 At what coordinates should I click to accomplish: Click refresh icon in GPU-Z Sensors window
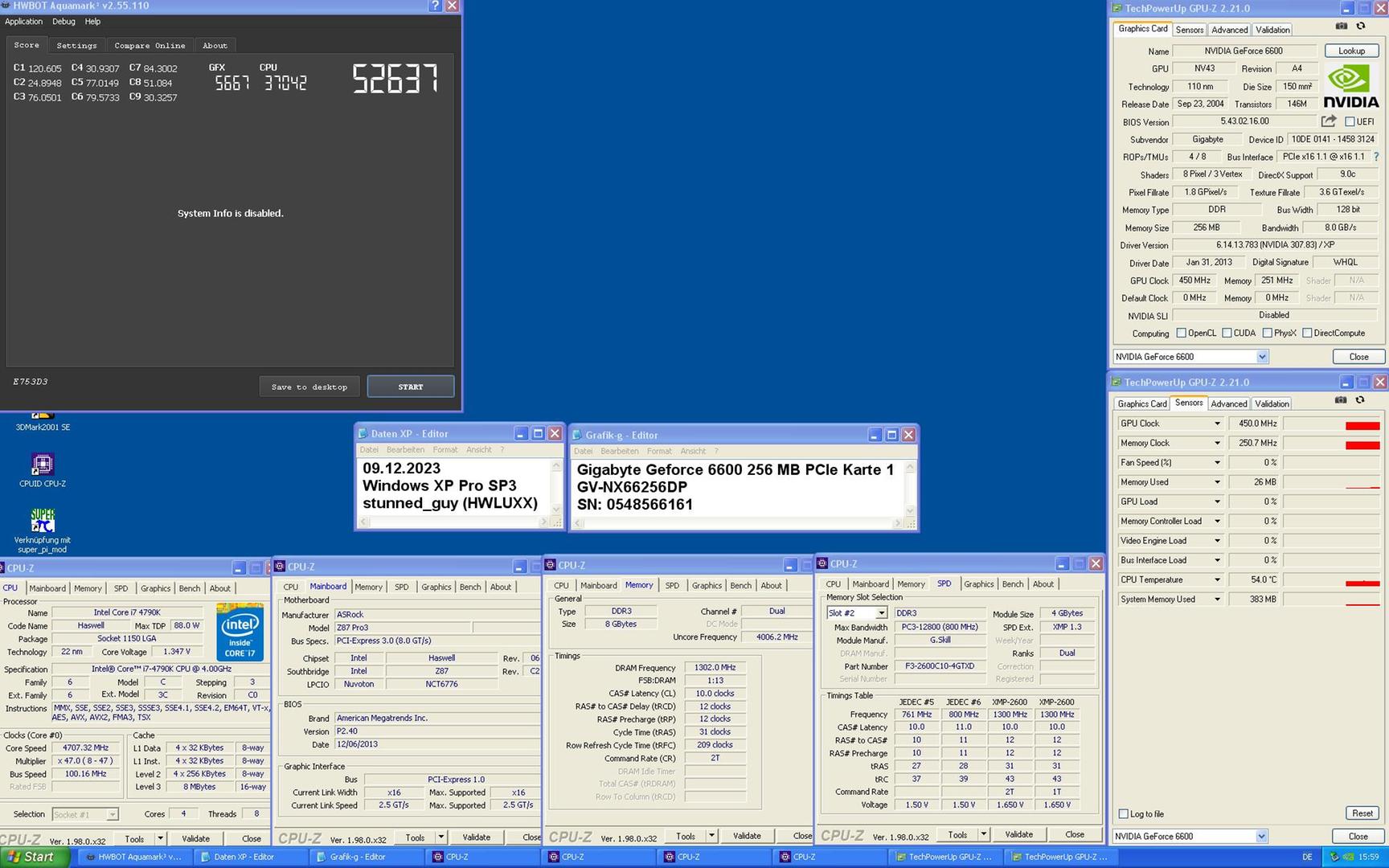(x=1360, y=400)
